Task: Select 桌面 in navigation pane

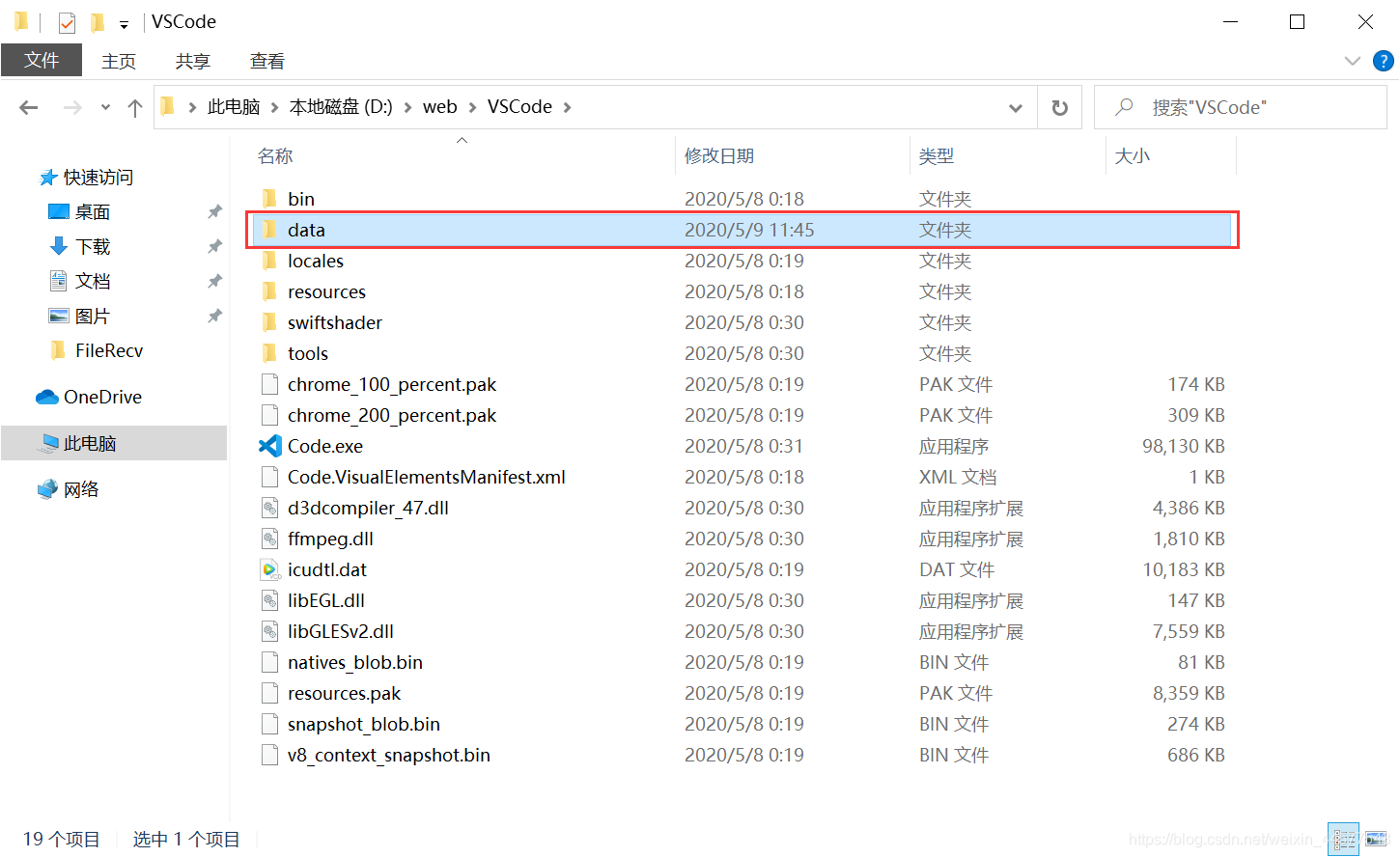Action: point(93,212)
